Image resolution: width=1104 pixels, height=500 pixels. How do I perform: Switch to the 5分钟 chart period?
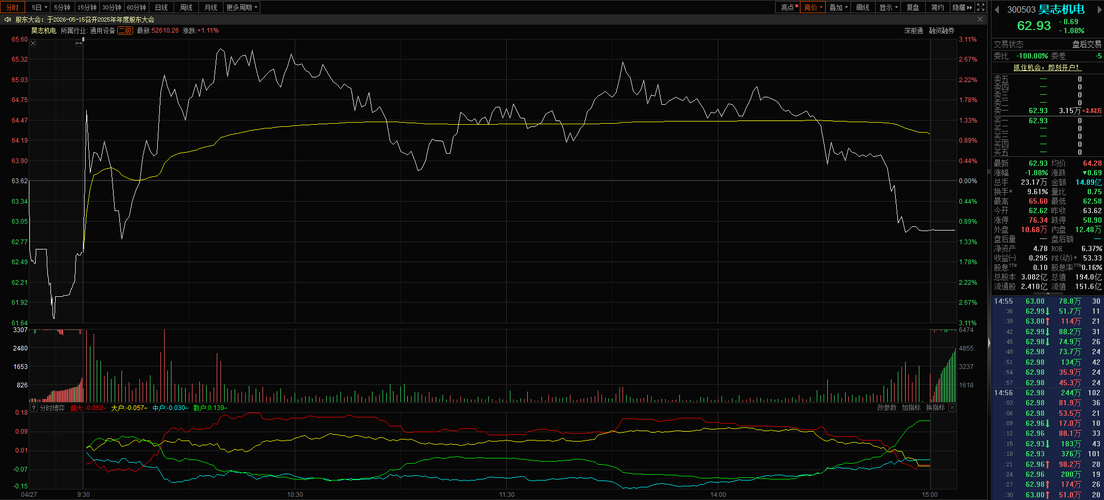tap(62, 7)
